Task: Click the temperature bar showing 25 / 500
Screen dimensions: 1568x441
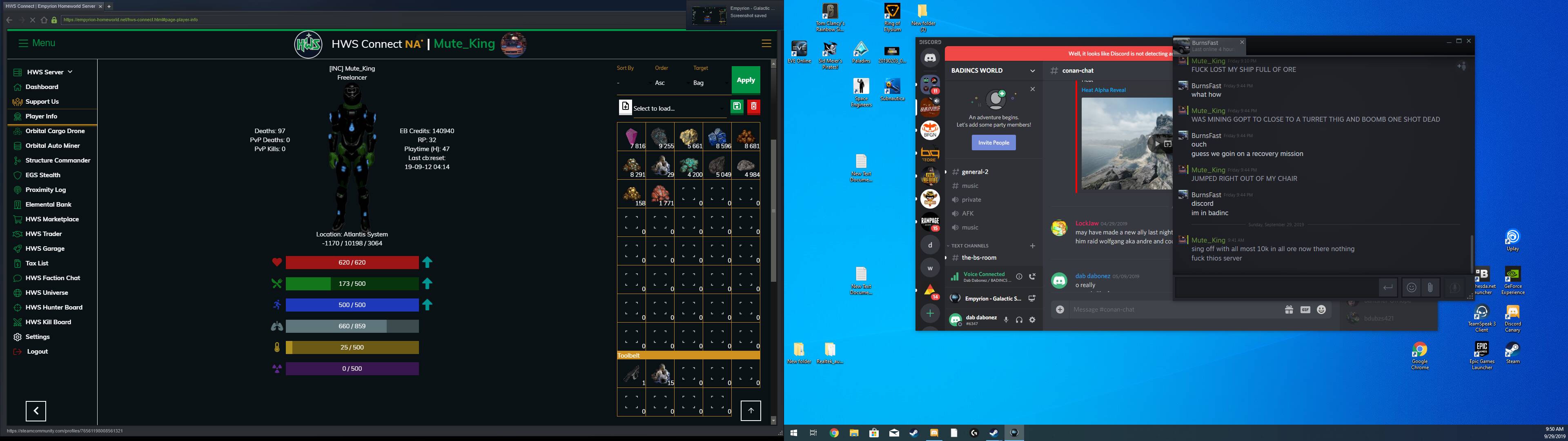Action: tap(352, 348)
